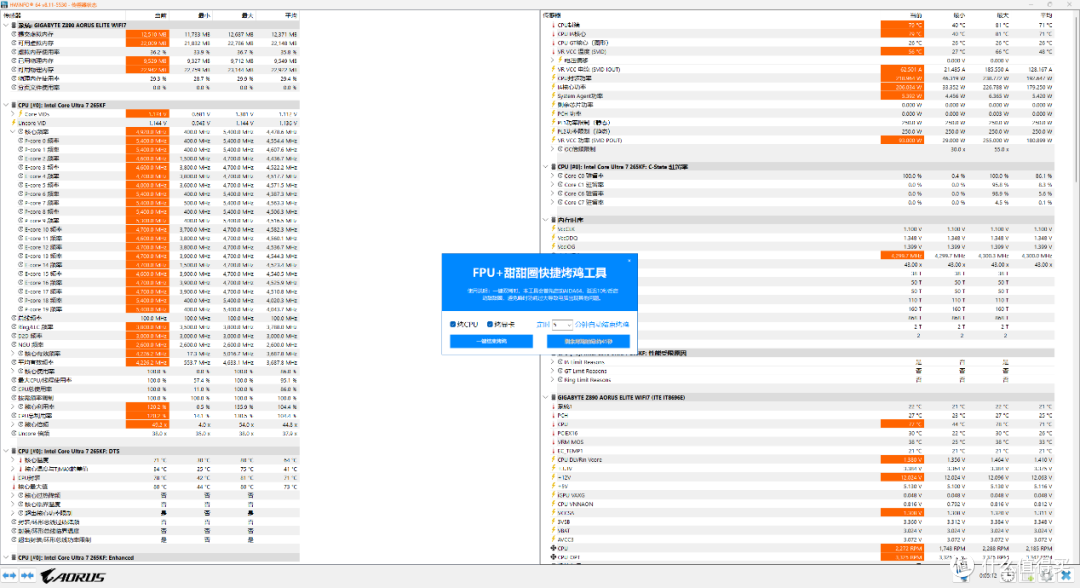The image size is (1080, 588).
Task: Click the 最小 (minimum) column header in left panel
Action: pos(203,15)
